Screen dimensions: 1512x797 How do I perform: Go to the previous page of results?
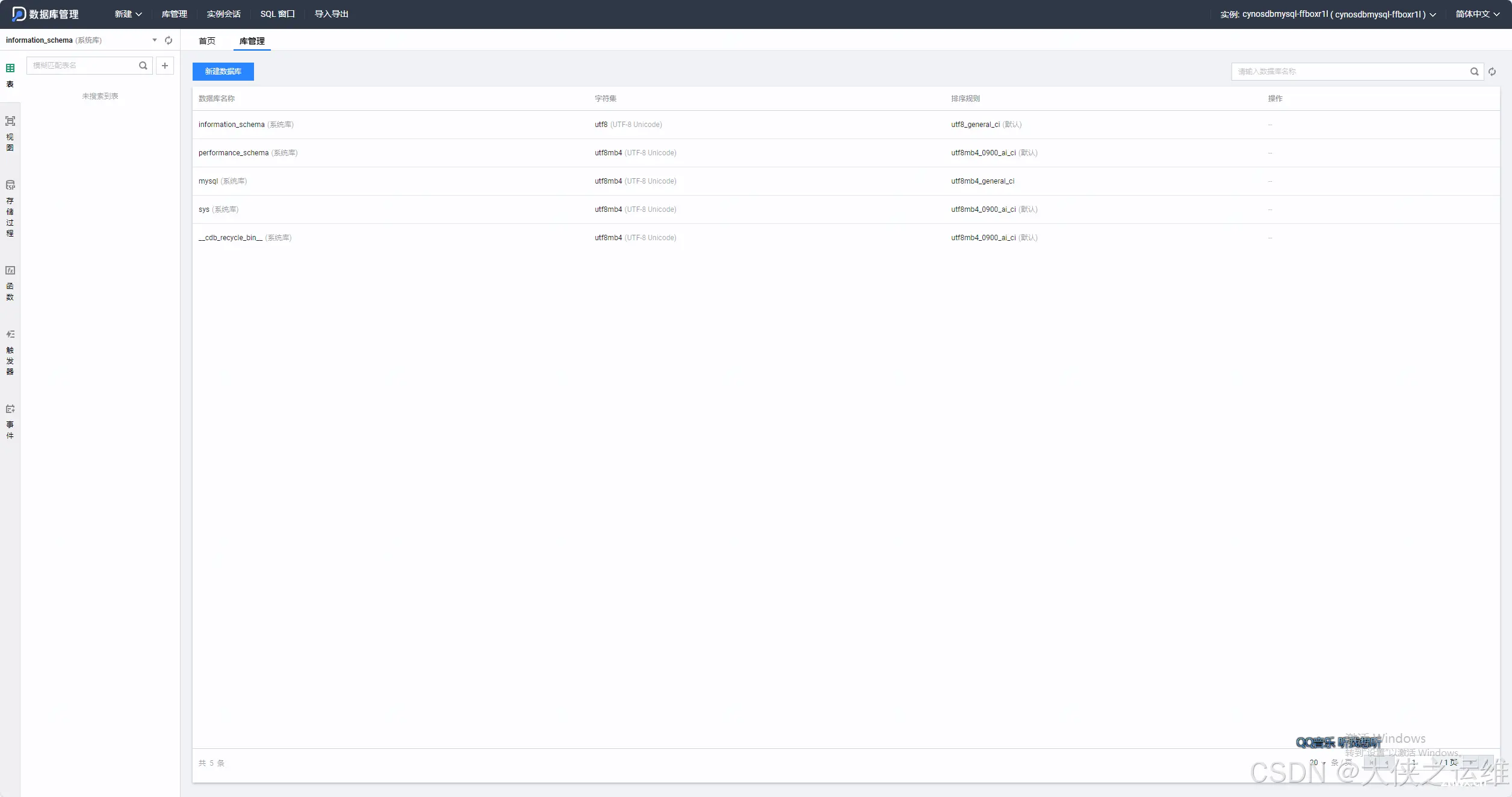click(1387, 763)
